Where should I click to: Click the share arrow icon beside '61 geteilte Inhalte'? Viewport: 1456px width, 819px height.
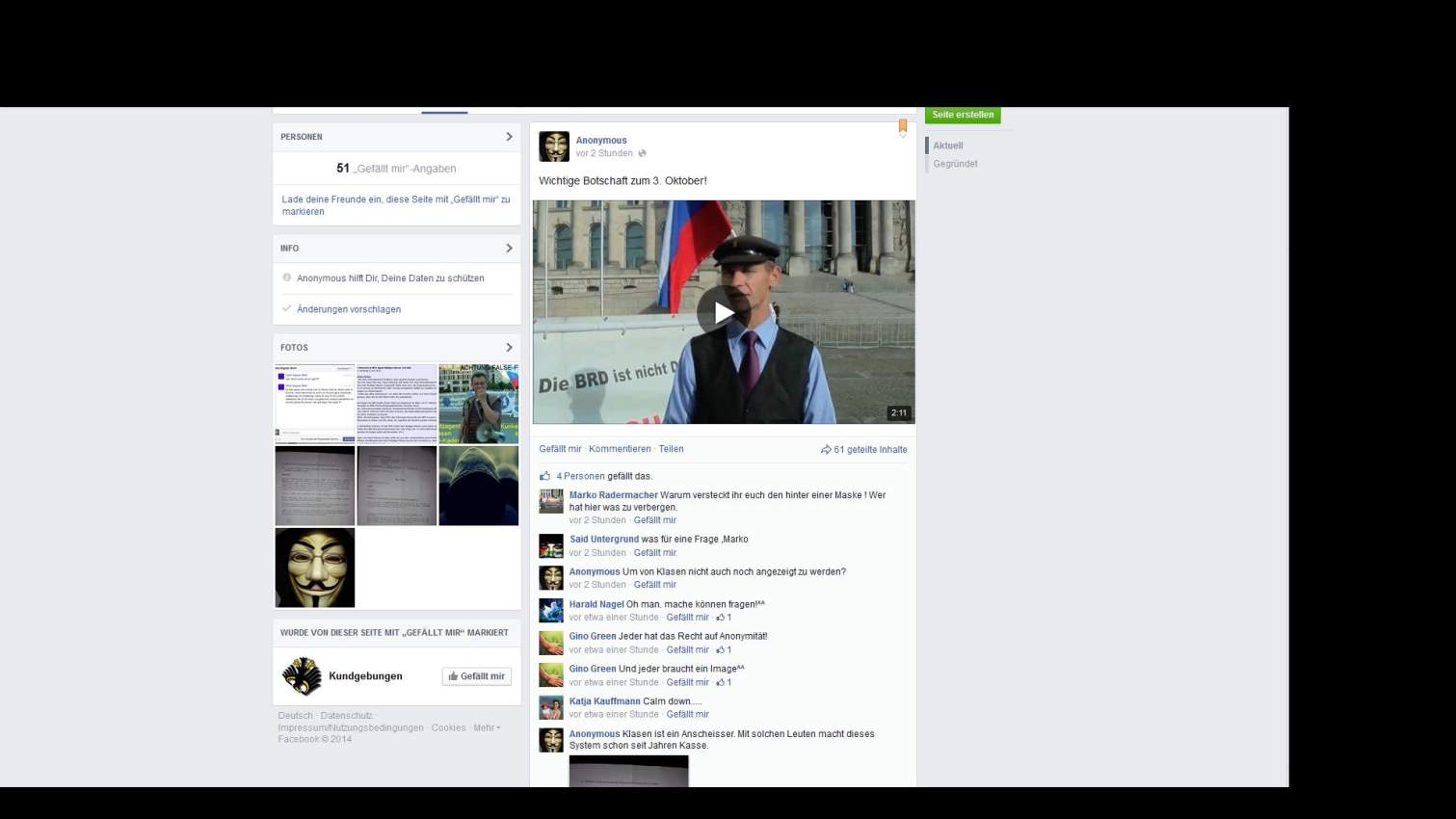click(826, 449)
